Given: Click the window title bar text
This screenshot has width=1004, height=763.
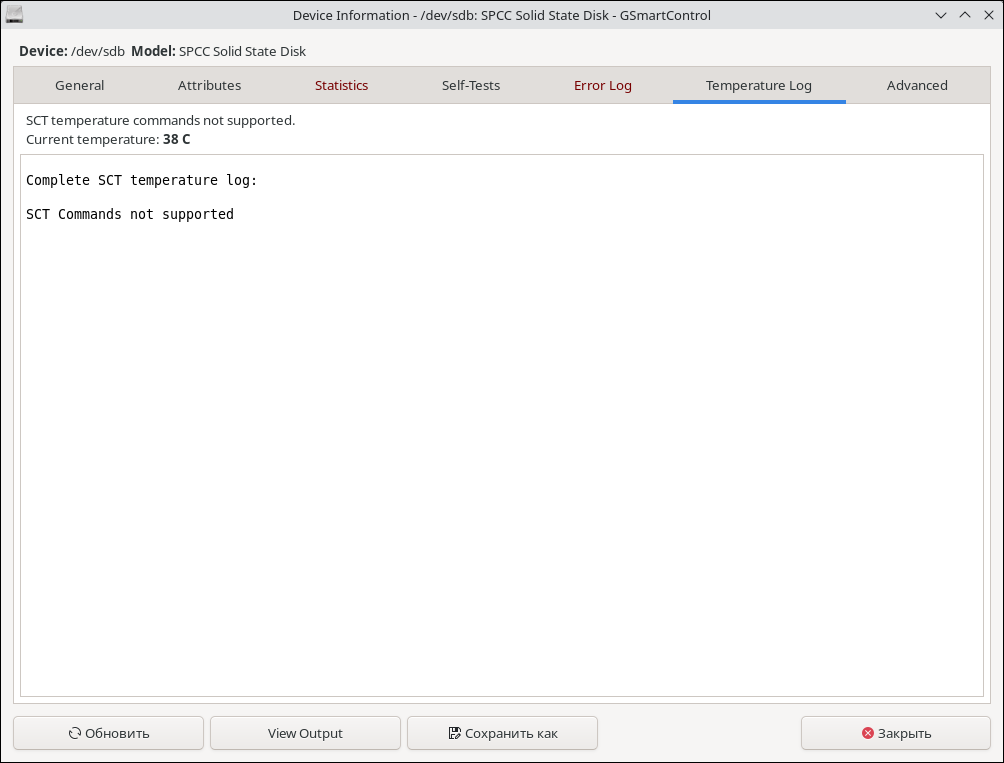Looking at the screenshot, I should 502,15.
